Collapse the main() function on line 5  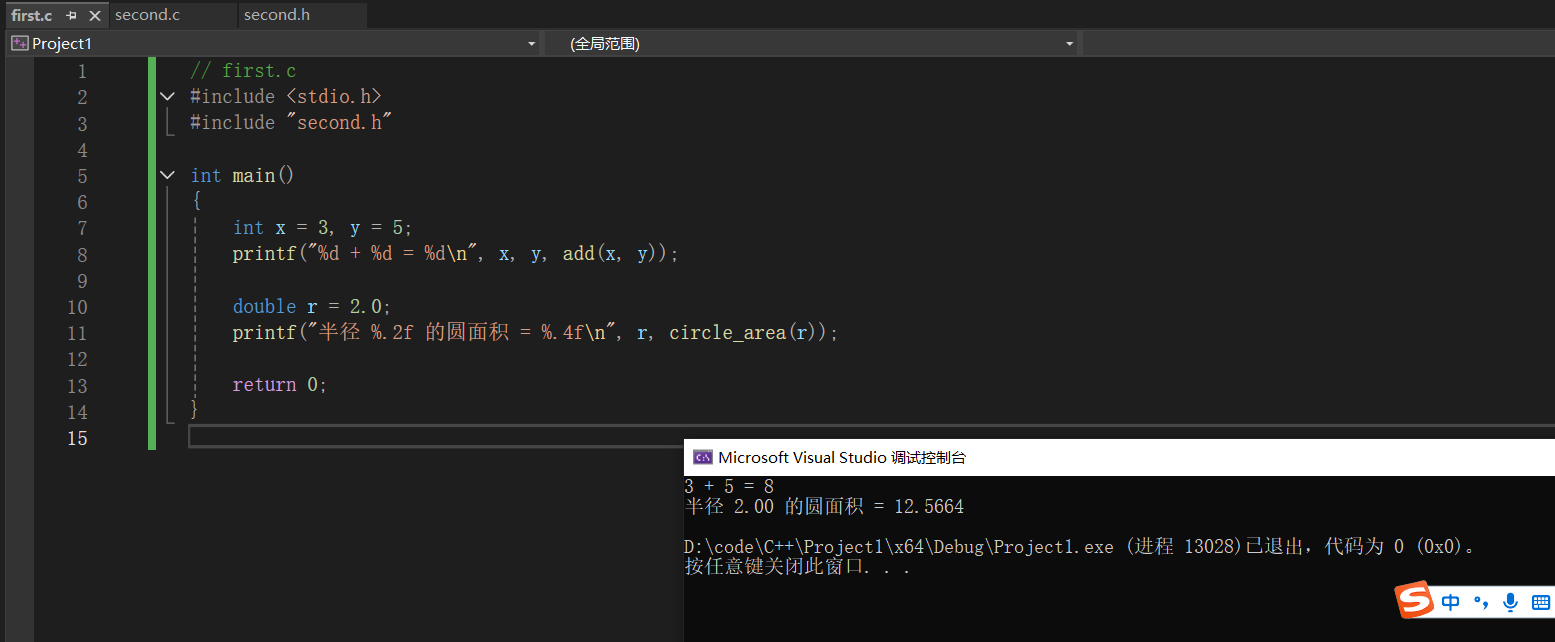pos(168,175)
